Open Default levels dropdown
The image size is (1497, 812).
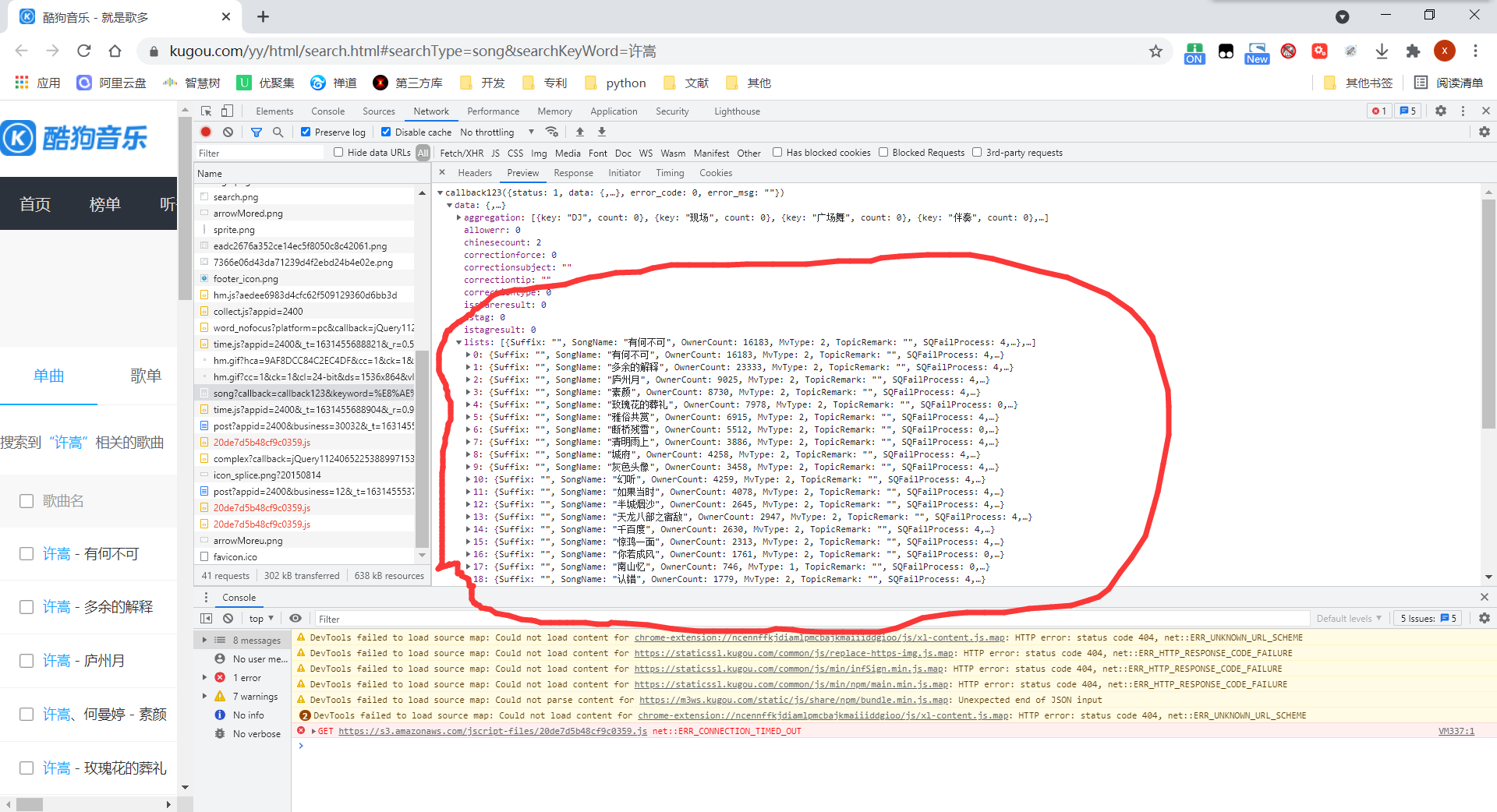click(1349, 618)
